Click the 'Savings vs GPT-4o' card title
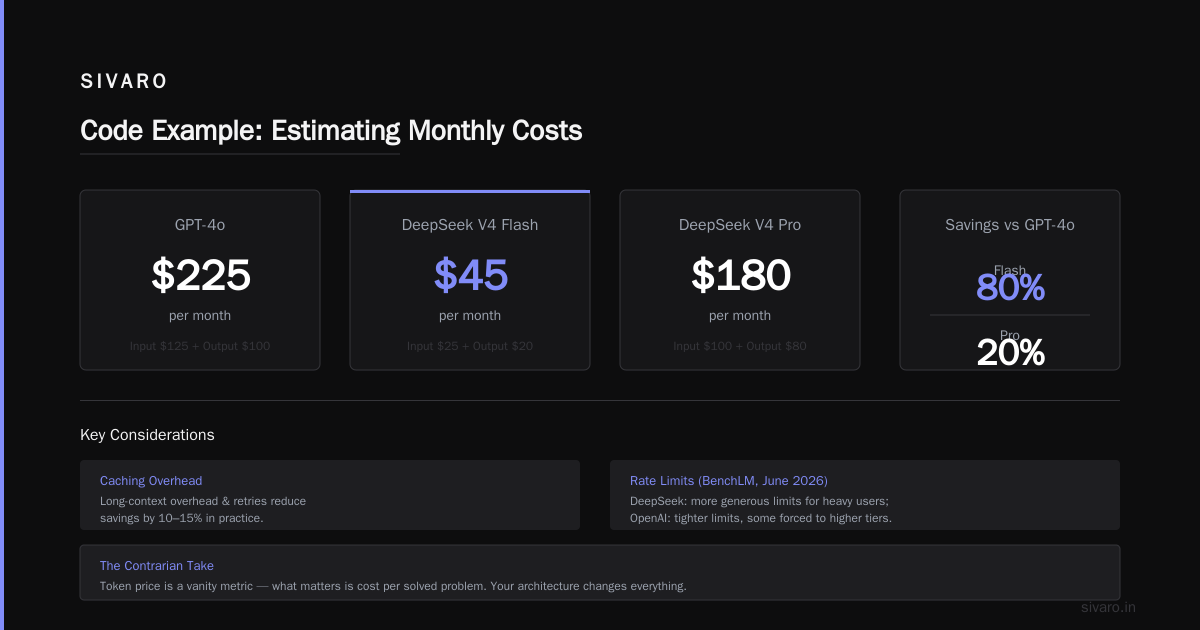 point(1010,225)
